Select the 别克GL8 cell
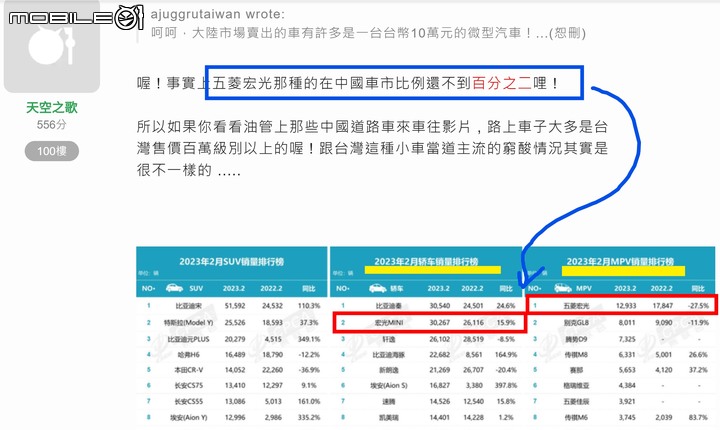 point(576,322)
